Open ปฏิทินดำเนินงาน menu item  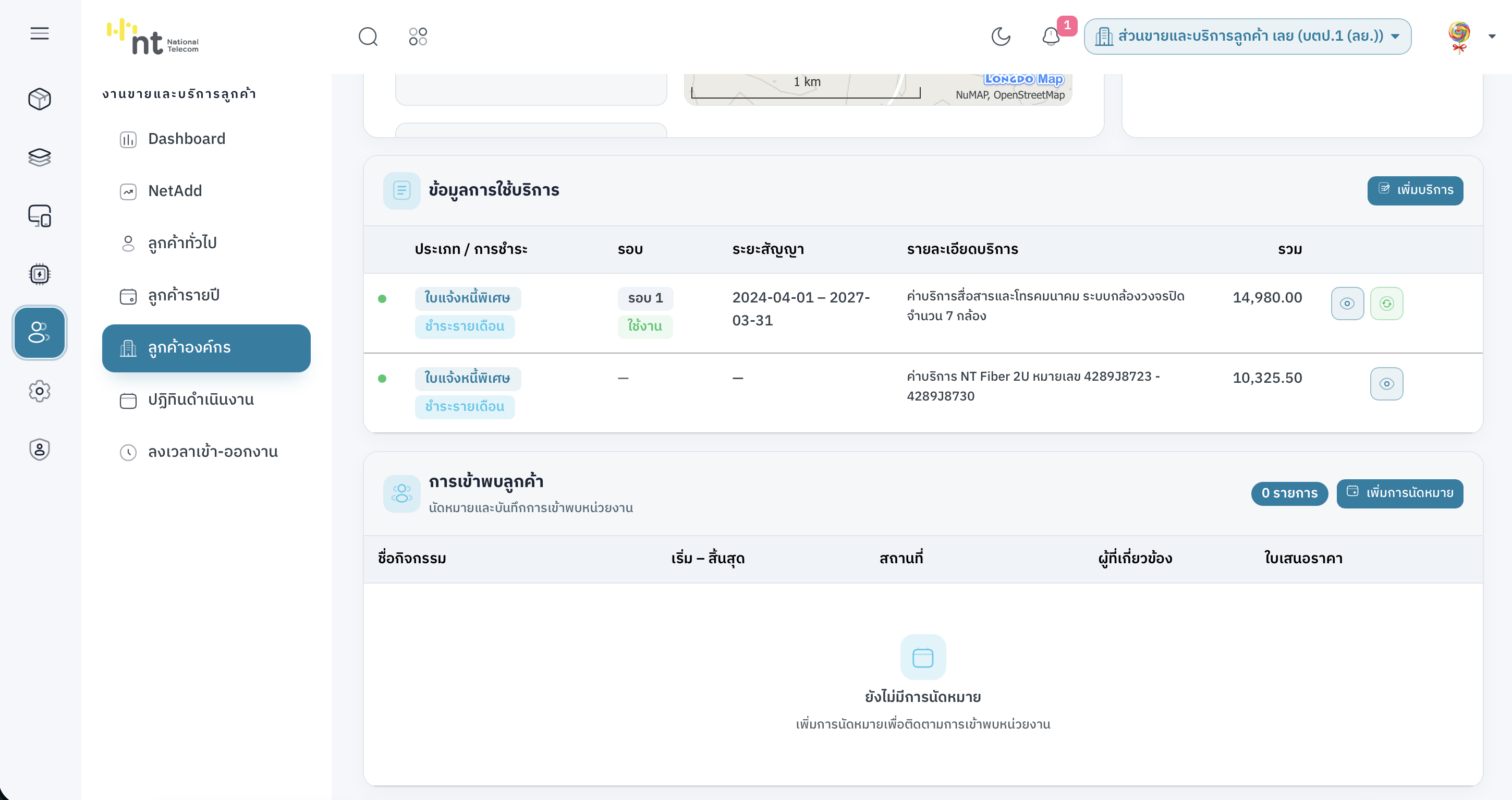(206, 401)
